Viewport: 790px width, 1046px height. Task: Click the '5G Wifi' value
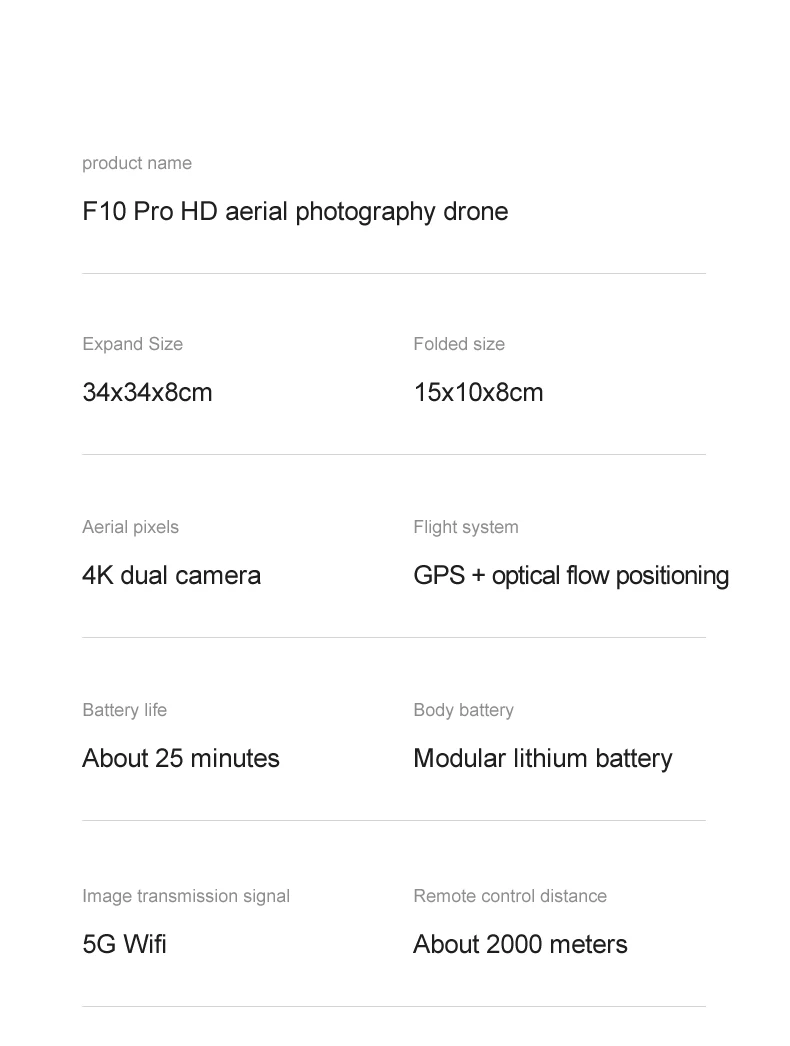[124, 945]
